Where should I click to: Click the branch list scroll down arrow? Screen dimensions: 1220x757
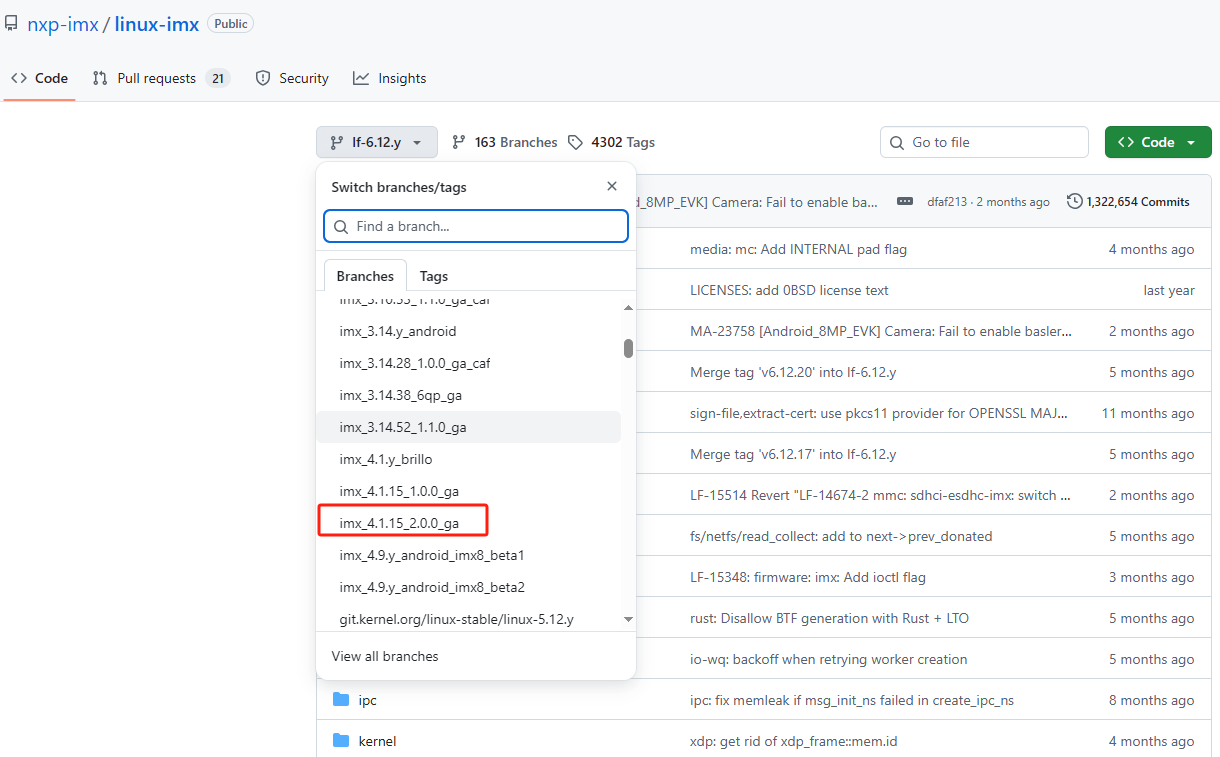[628, 619]
